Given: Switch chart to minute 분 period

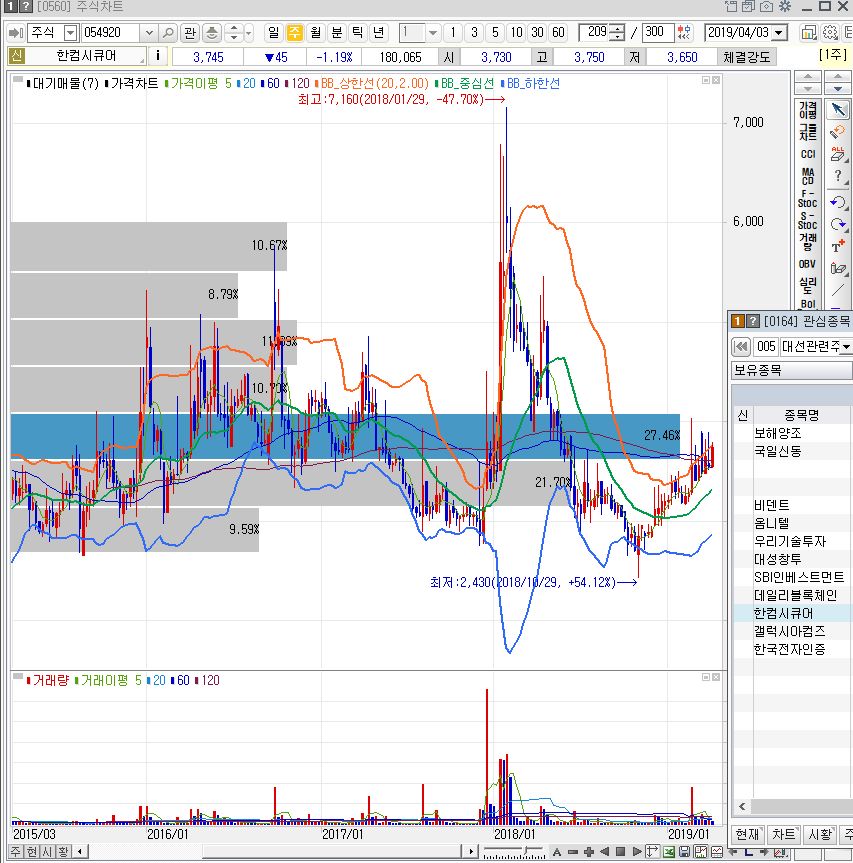Looking at the screenshot, I should [x=337, y=33].
